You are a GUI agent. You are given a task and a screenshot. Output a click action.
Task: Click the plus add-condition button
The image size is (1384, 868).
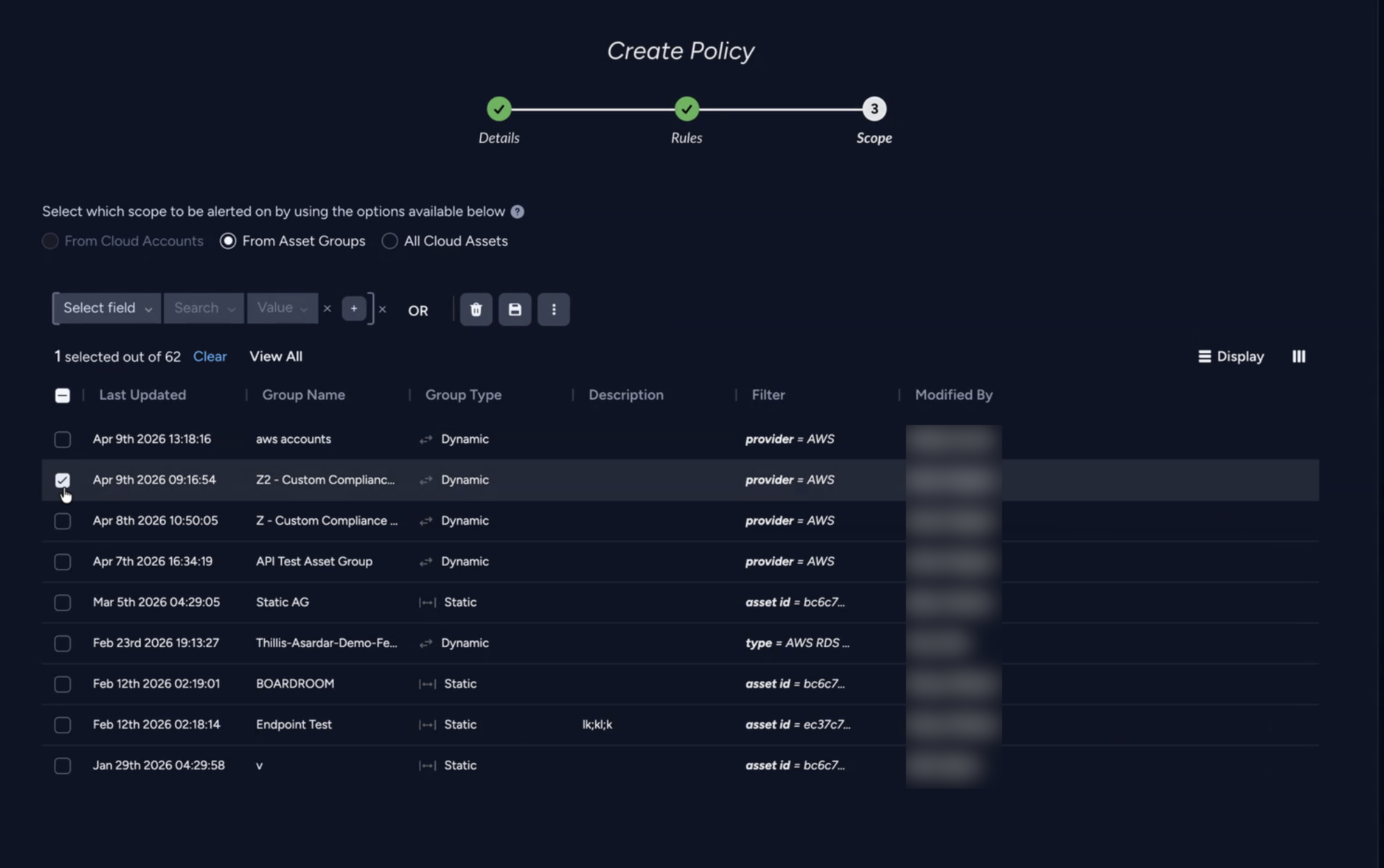tap(354, 308)
